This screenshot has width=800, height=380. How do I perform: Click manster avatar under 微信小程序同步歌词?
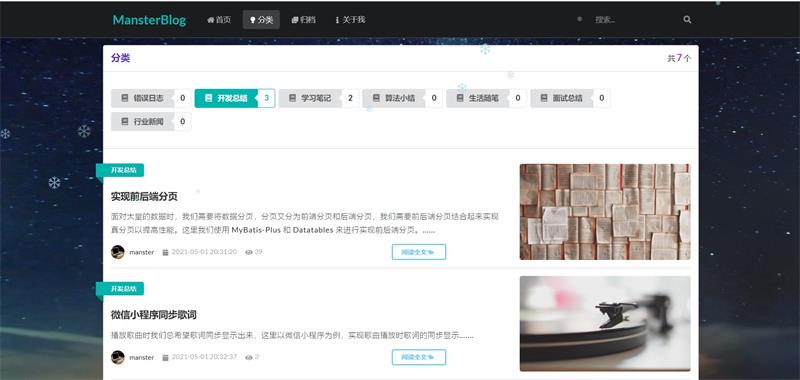118,357
